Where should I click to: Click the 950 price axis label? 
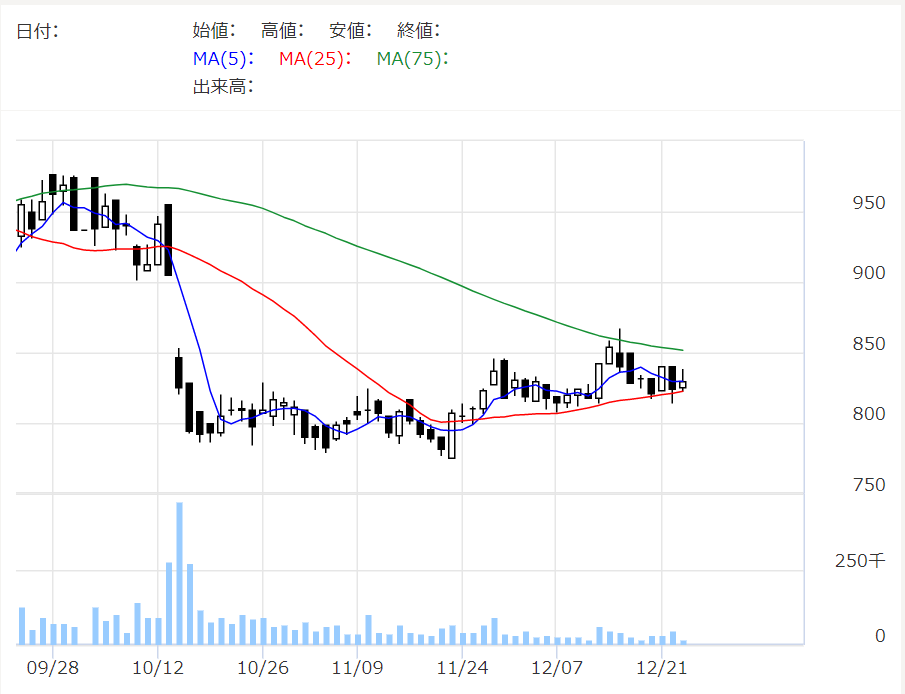coord(869,203)
